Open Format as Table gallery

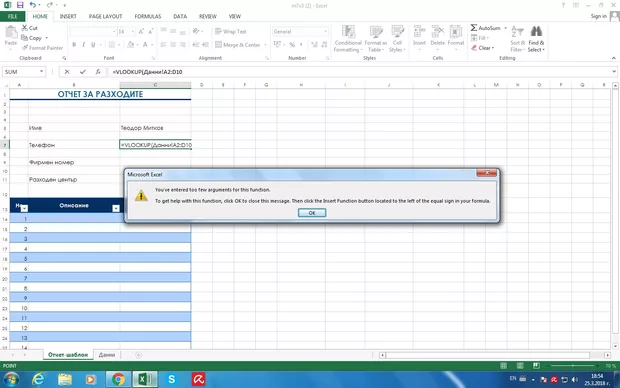coord(376,38)
